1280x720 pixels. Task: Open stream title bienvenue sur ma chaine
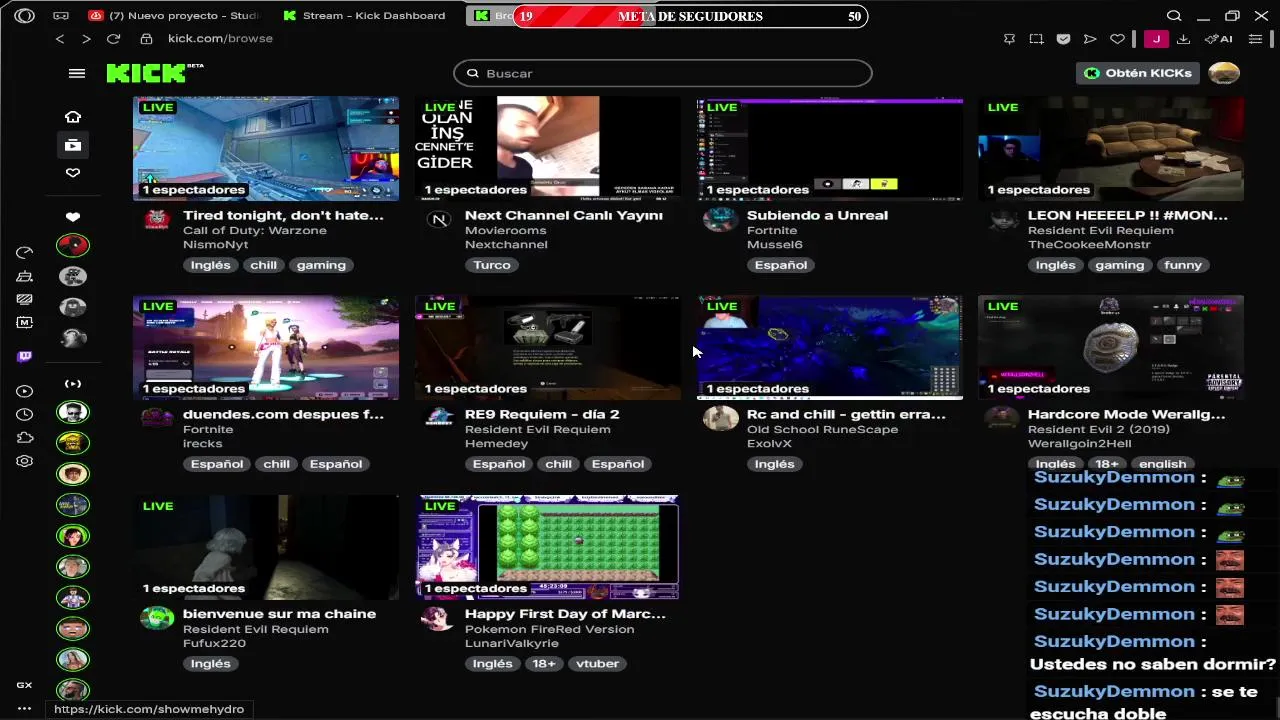279,614
